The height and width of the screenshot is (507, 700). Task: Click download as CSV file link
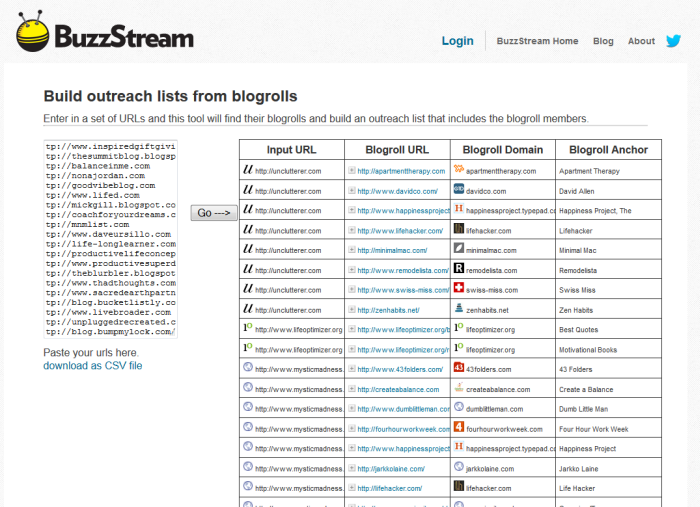tap(93, 366)
